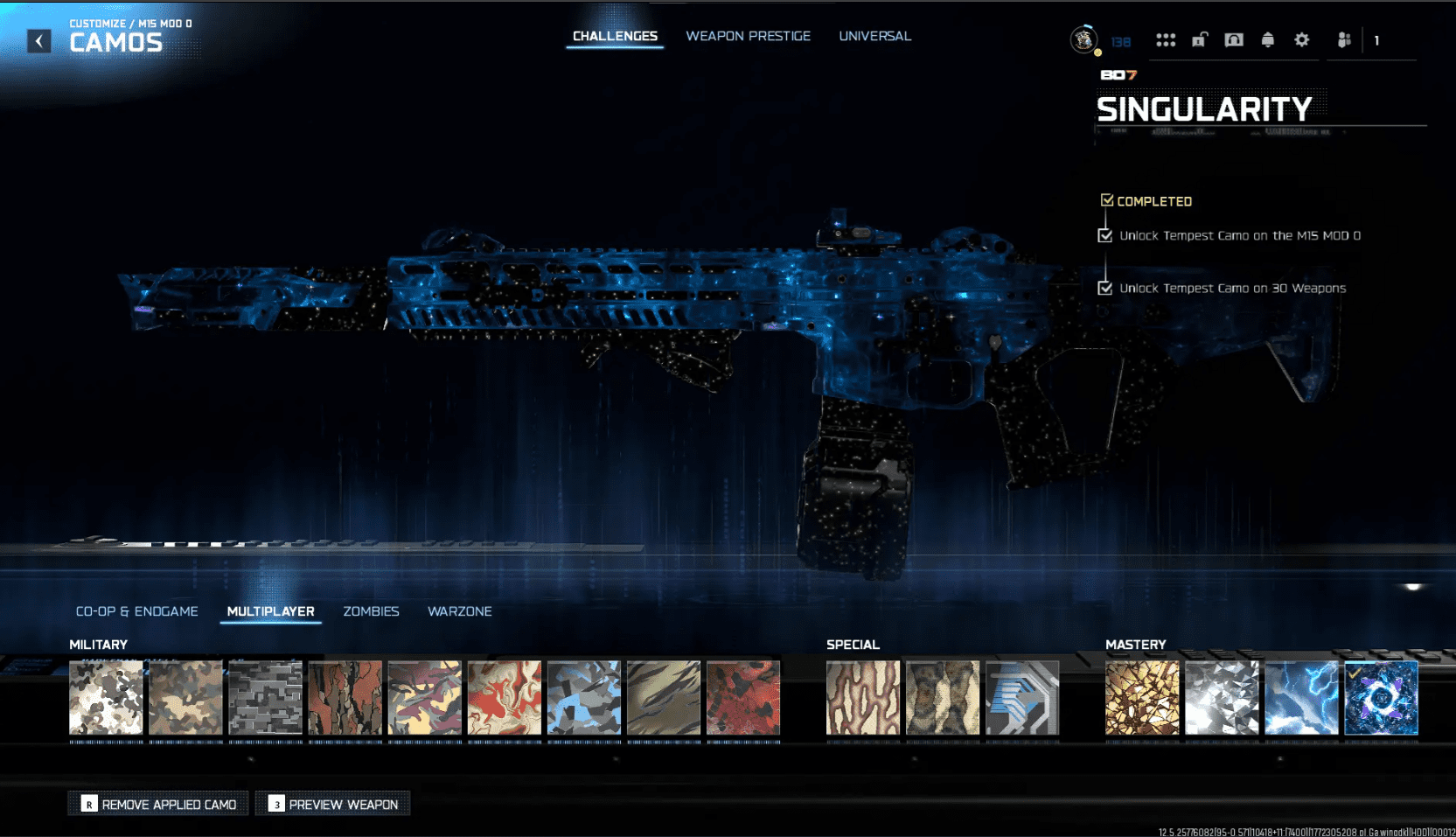Click Remove Applied Camo button
This screenshot has width=1456, height=837.
tap(158, 804)
